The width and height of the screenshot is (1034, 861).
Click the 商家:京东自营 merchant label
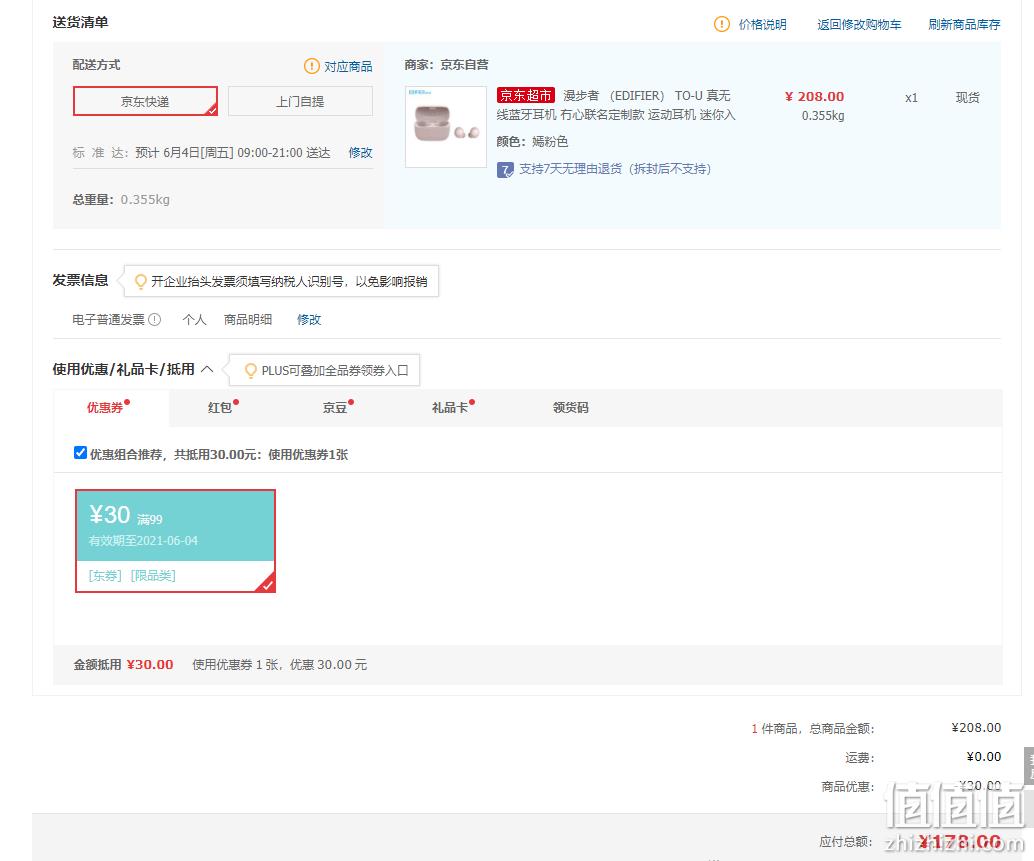pyautogui.click(x=446, y=65)
